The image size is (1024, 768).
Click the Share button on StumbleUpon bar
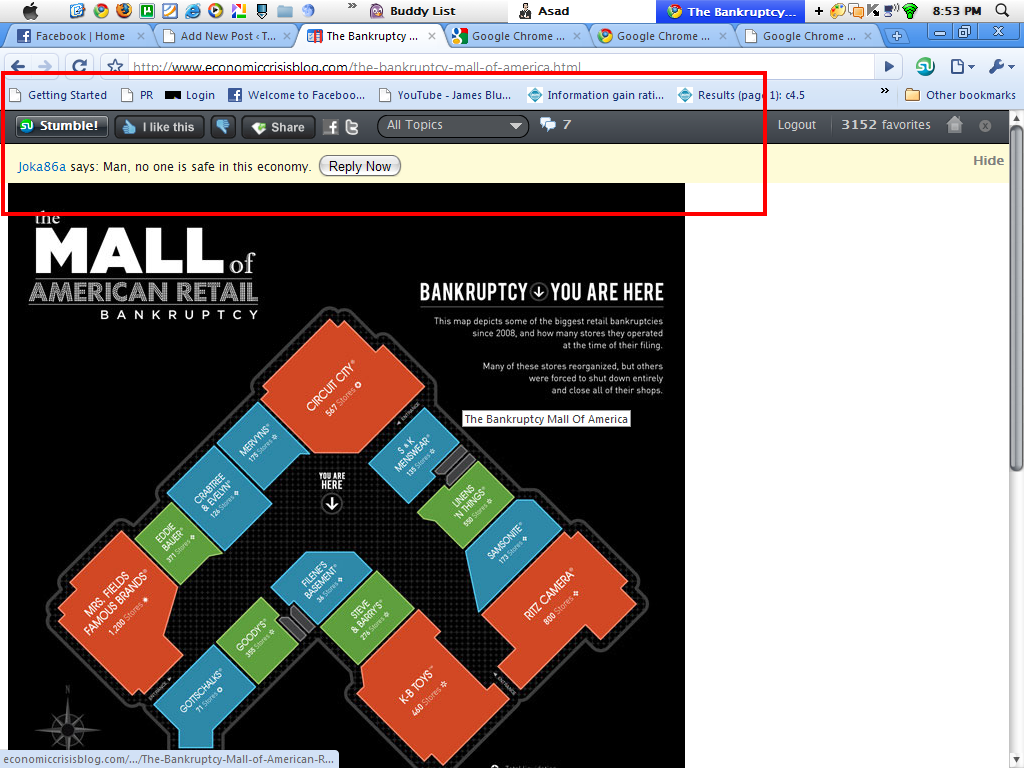pos(279,127)
